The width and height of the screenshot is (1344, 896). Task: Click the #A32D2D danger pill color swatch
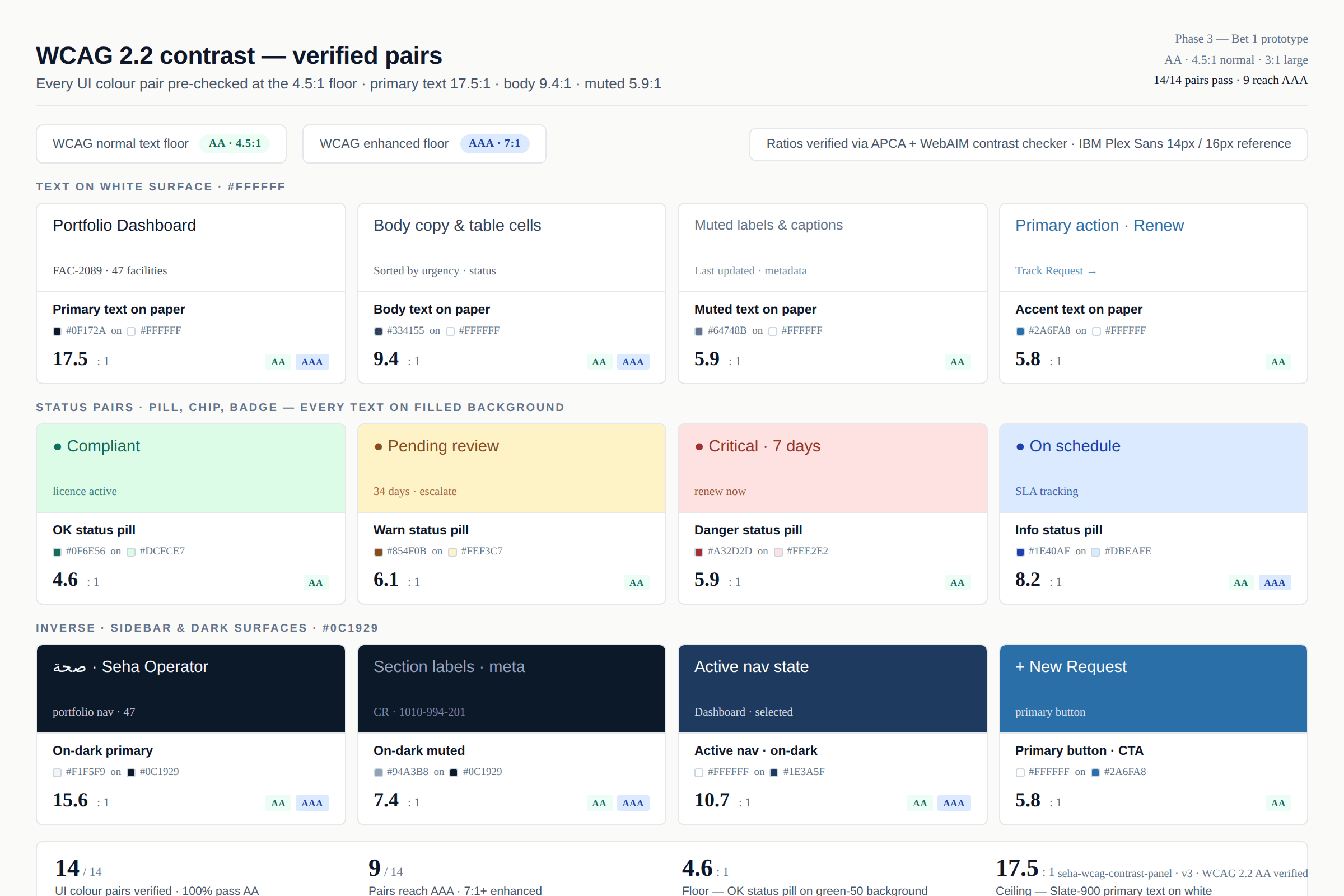click(699, 552)
